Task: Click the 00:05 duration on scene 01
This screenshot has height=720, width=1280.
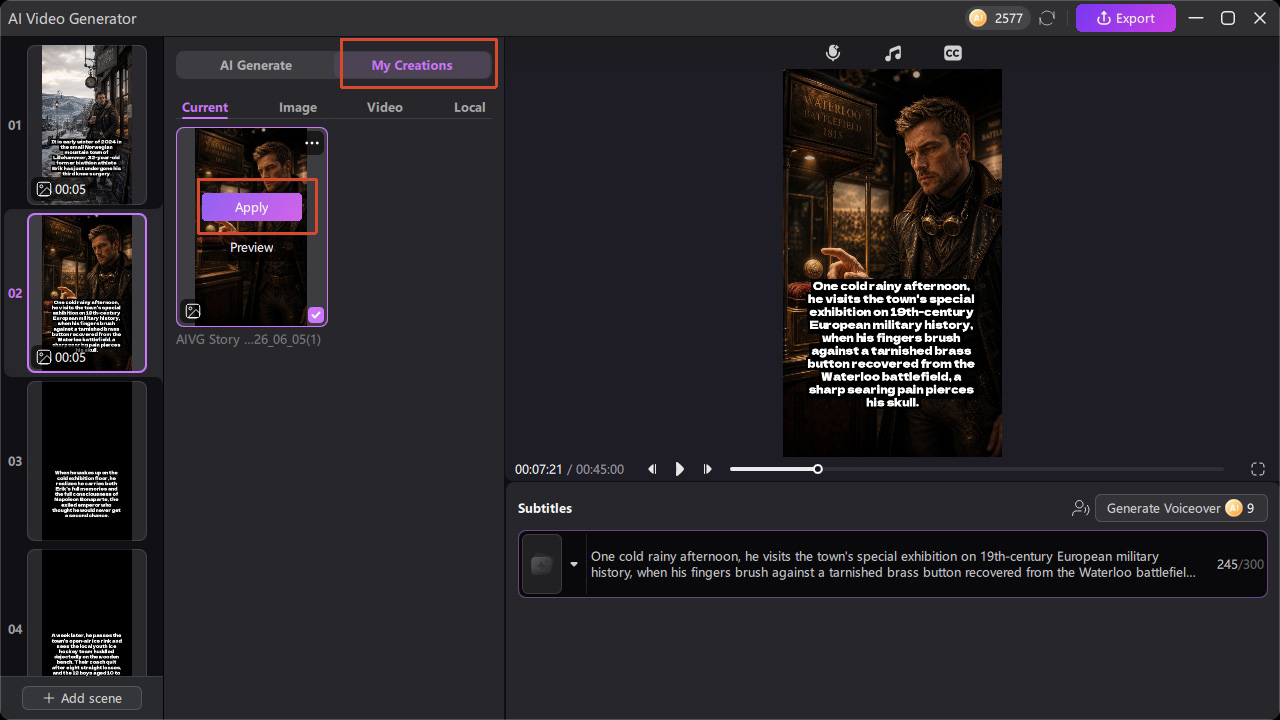Action: pos(70,189)
